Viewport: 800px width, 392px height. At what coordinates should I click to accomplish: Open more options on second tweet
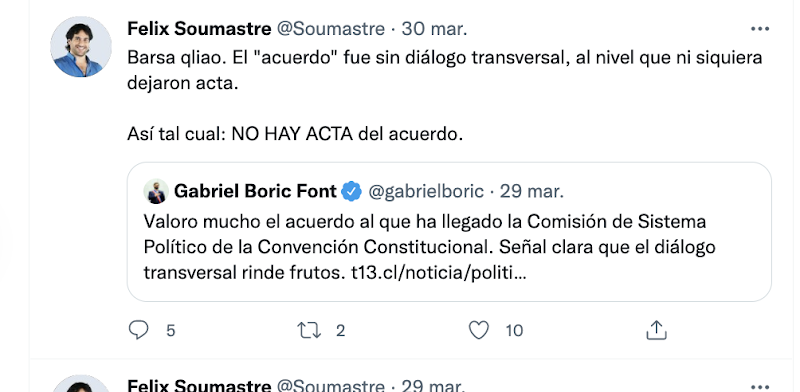tap(760, 386)
